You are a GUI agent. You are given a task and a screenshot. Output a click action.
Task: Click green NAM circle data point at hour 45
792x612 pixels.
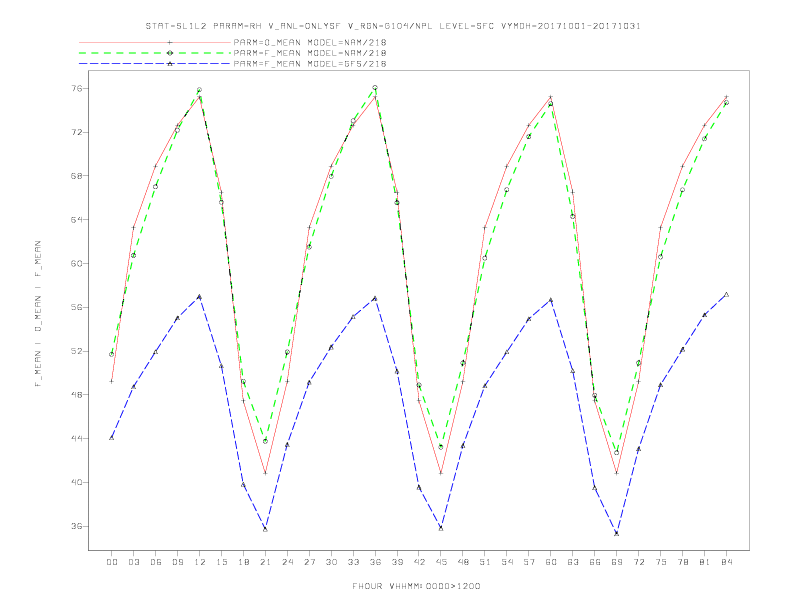tap(441, 447)
